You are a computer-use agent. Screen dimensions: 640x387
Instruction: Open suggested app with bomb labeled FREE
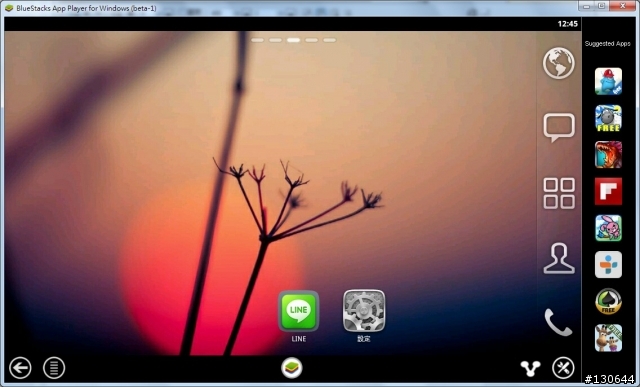coord(608,118)
